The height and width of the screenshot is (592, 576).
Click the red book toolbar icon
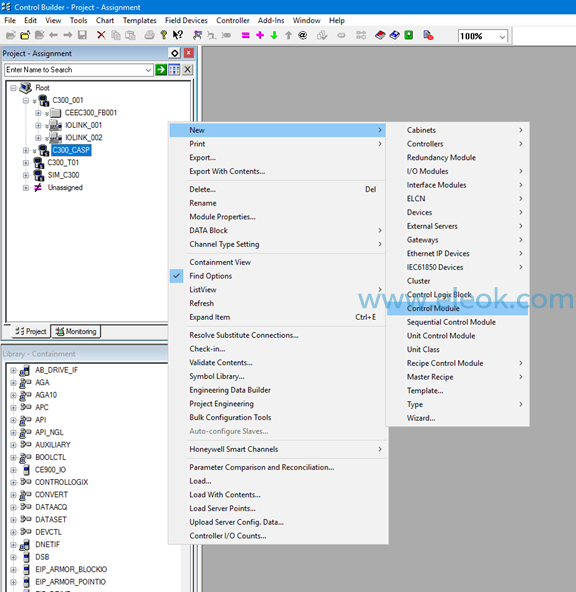point(380,35)
